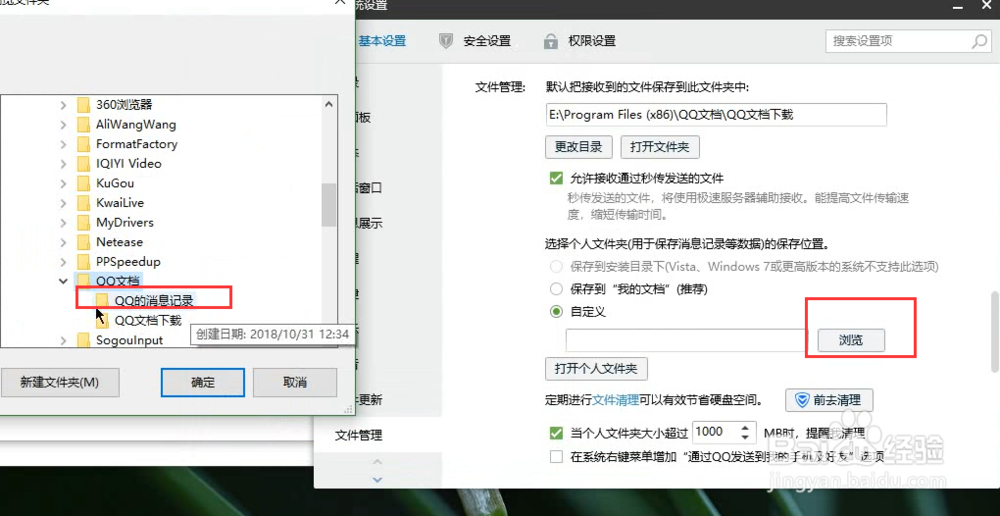
Task: Select 保存到“我的文档”(推荐) radio option
Action: (556, 289)
